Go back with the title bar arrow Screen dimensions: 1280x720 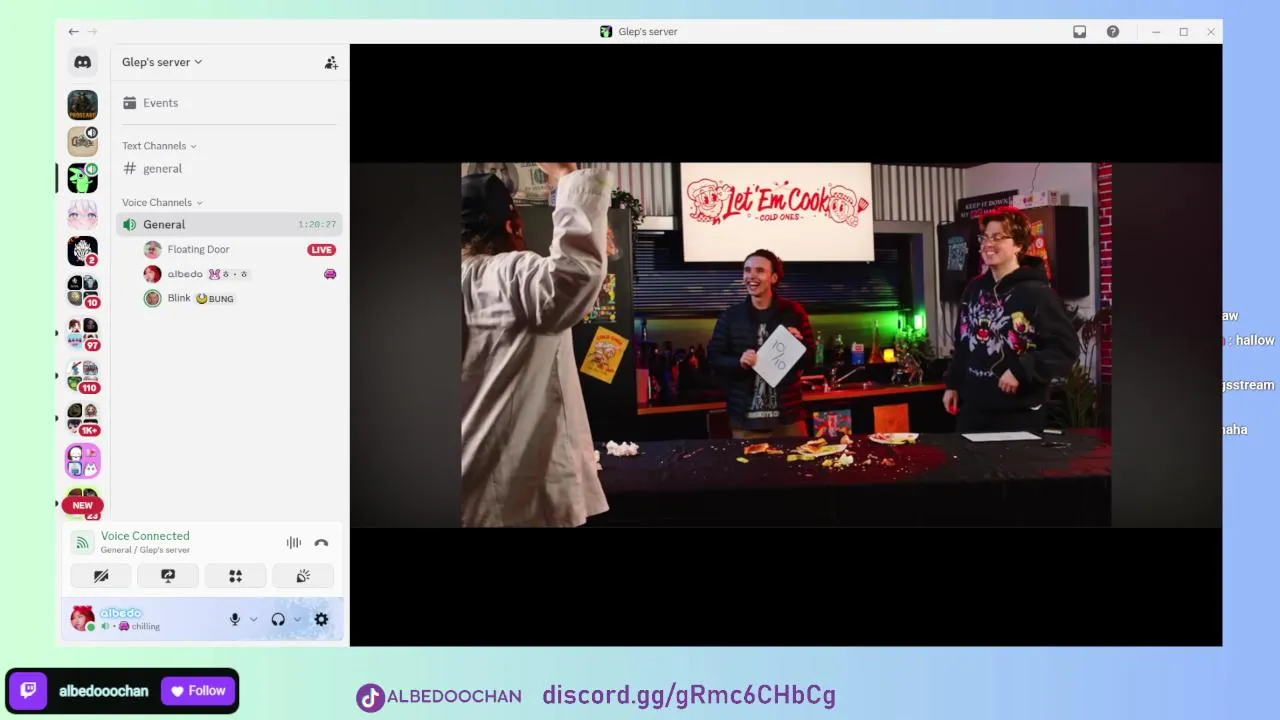coord(73,32)
